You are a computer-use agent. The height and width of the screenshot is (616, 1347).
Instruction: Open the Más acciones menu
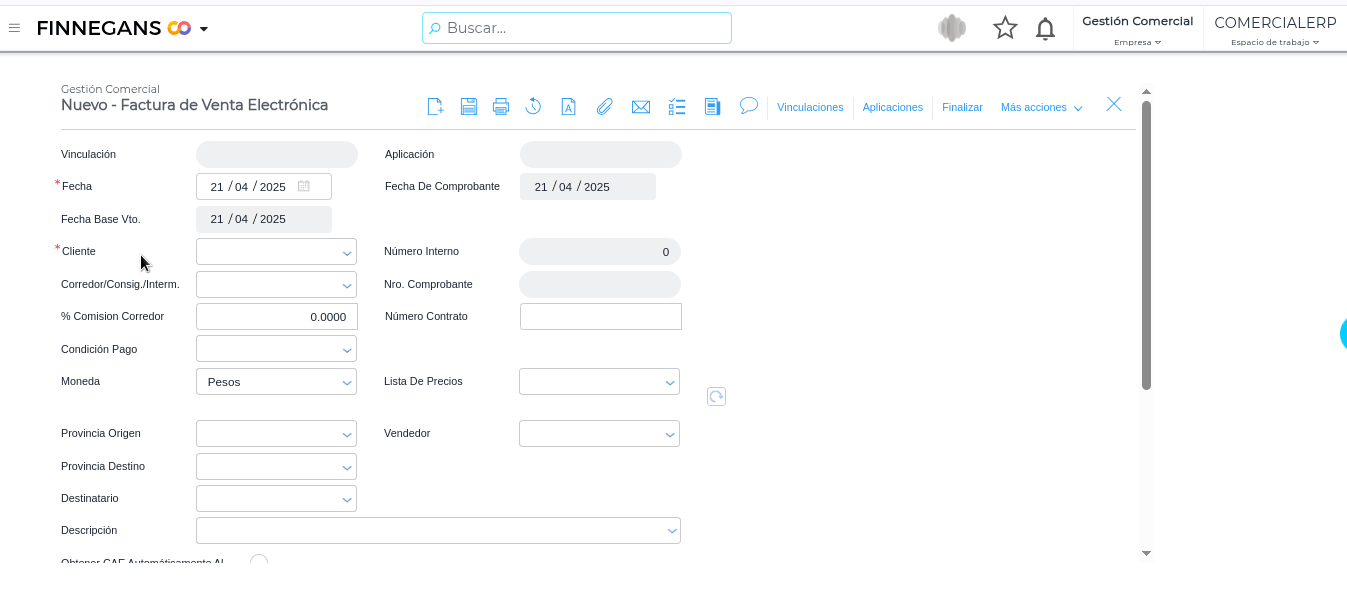pos(1041,108)
